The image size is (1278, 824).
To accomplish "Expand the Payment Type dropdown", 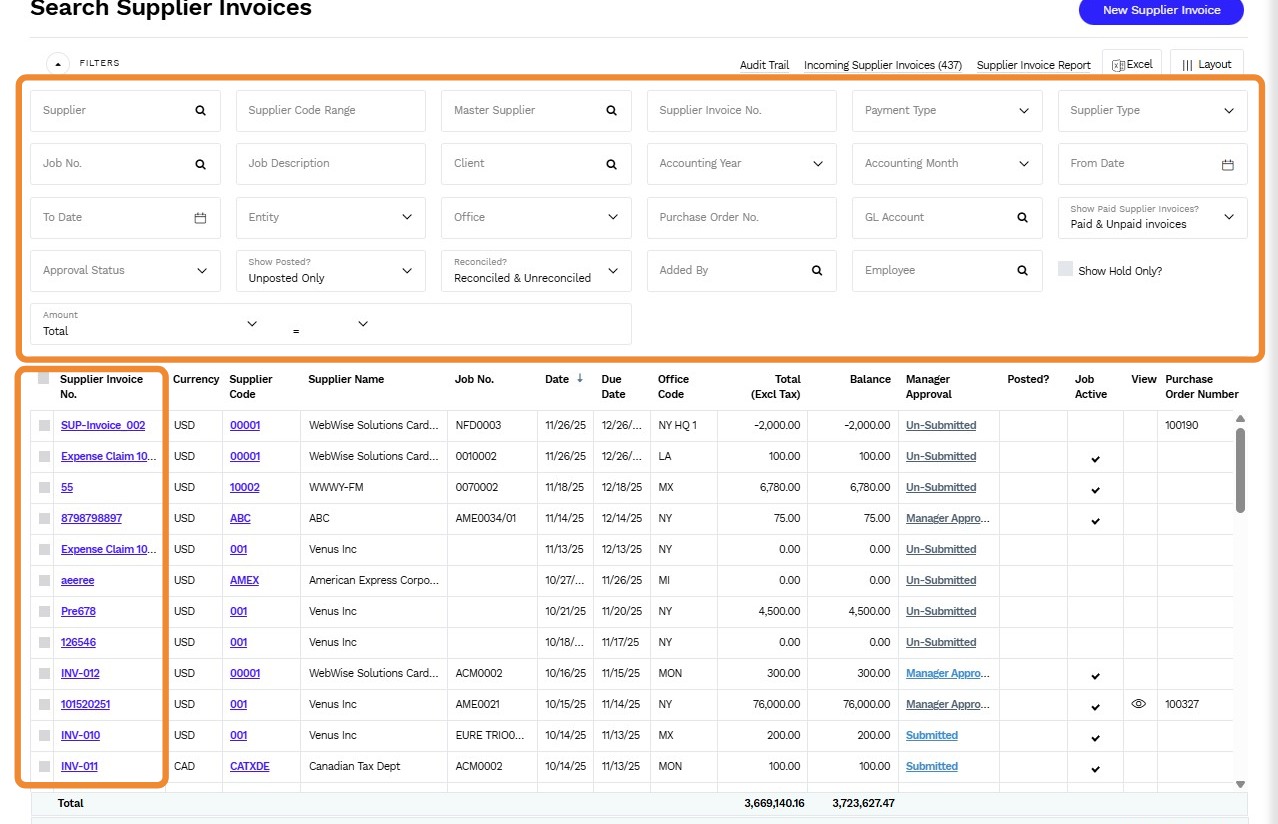I will tap(1023, 111).
